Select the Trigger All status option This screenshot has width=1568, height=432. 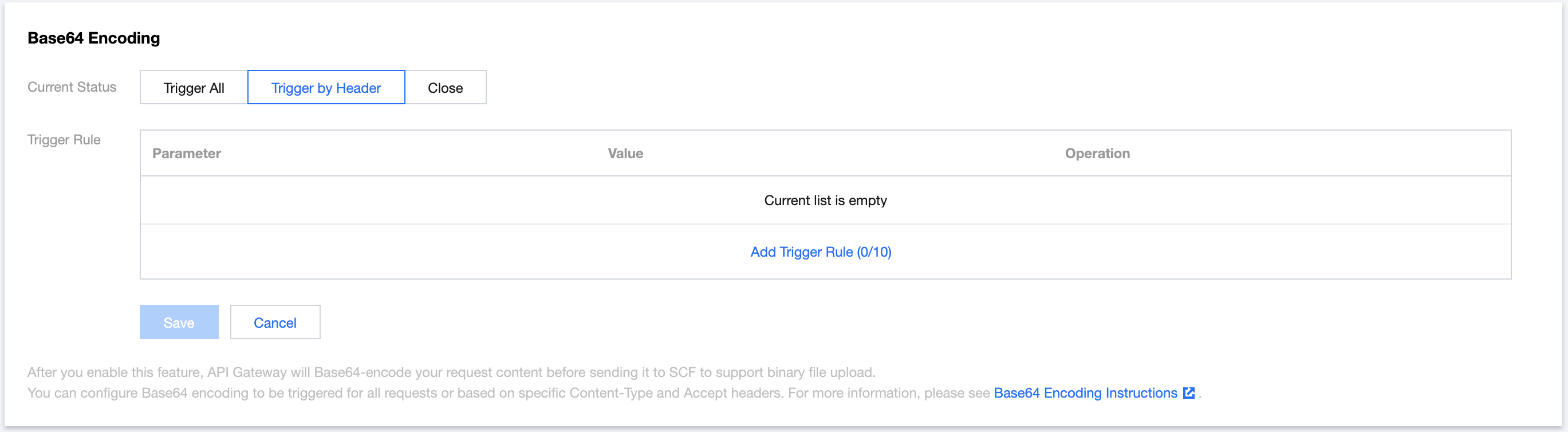(194, 87)
